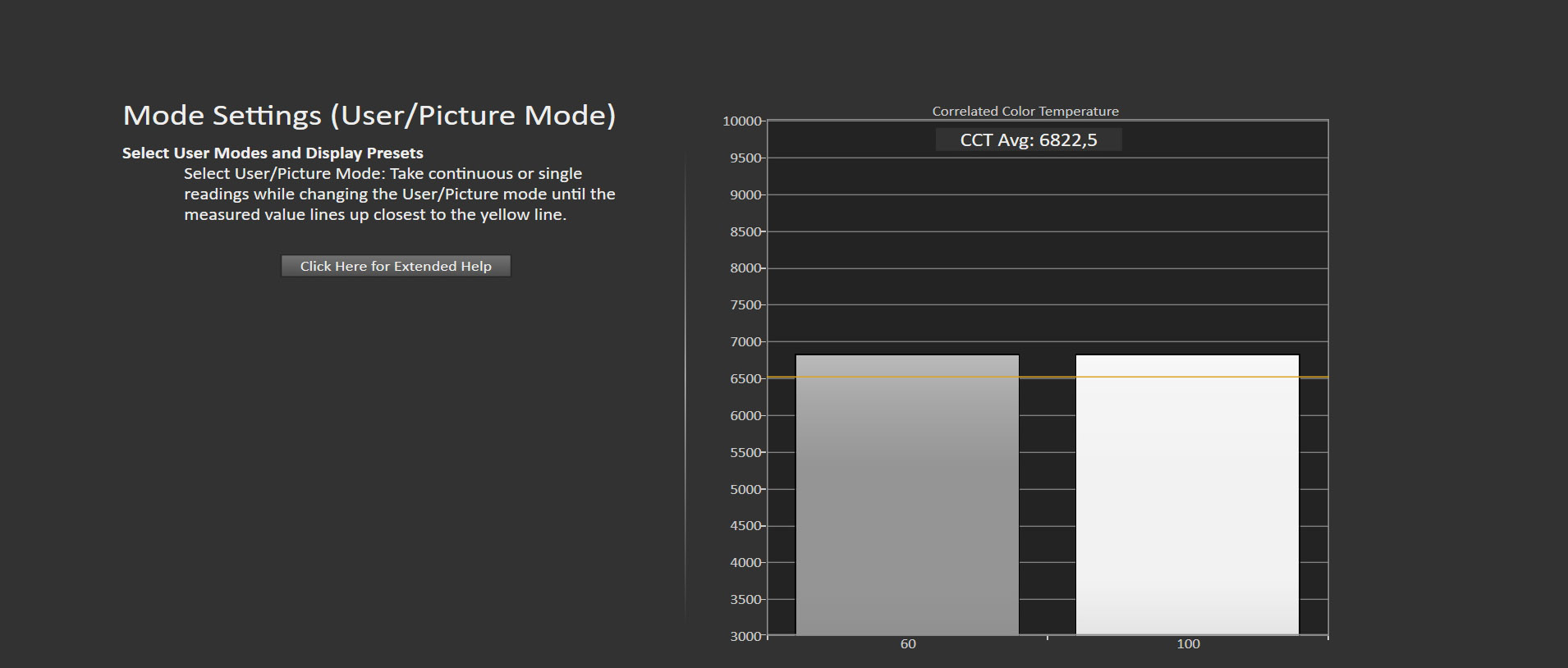Click the 10000 value on the y-axis

741,121
